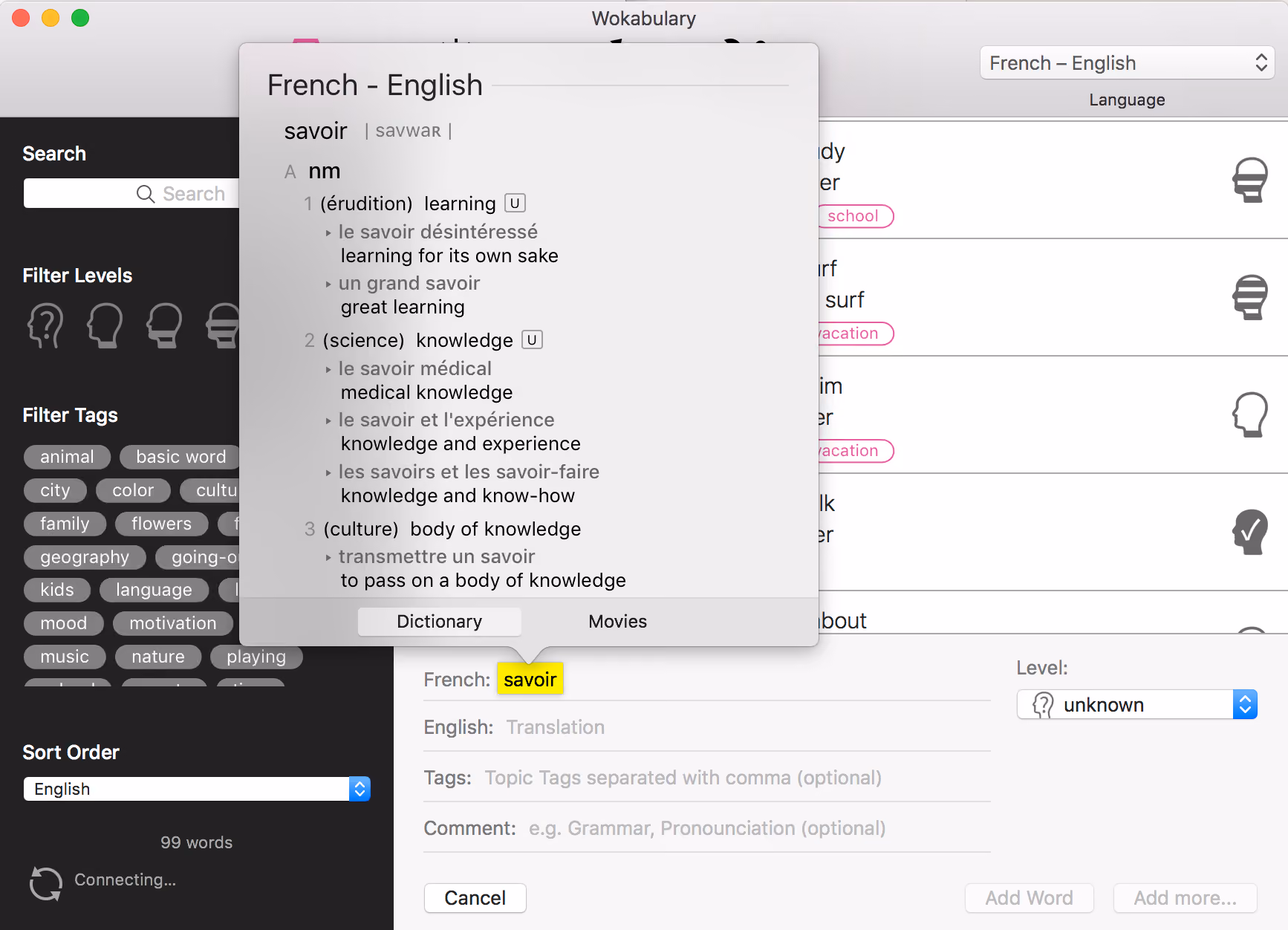Toggle the motivation tag filter
The height and width of the screenshot is (930, 1288).
(173, 623)
